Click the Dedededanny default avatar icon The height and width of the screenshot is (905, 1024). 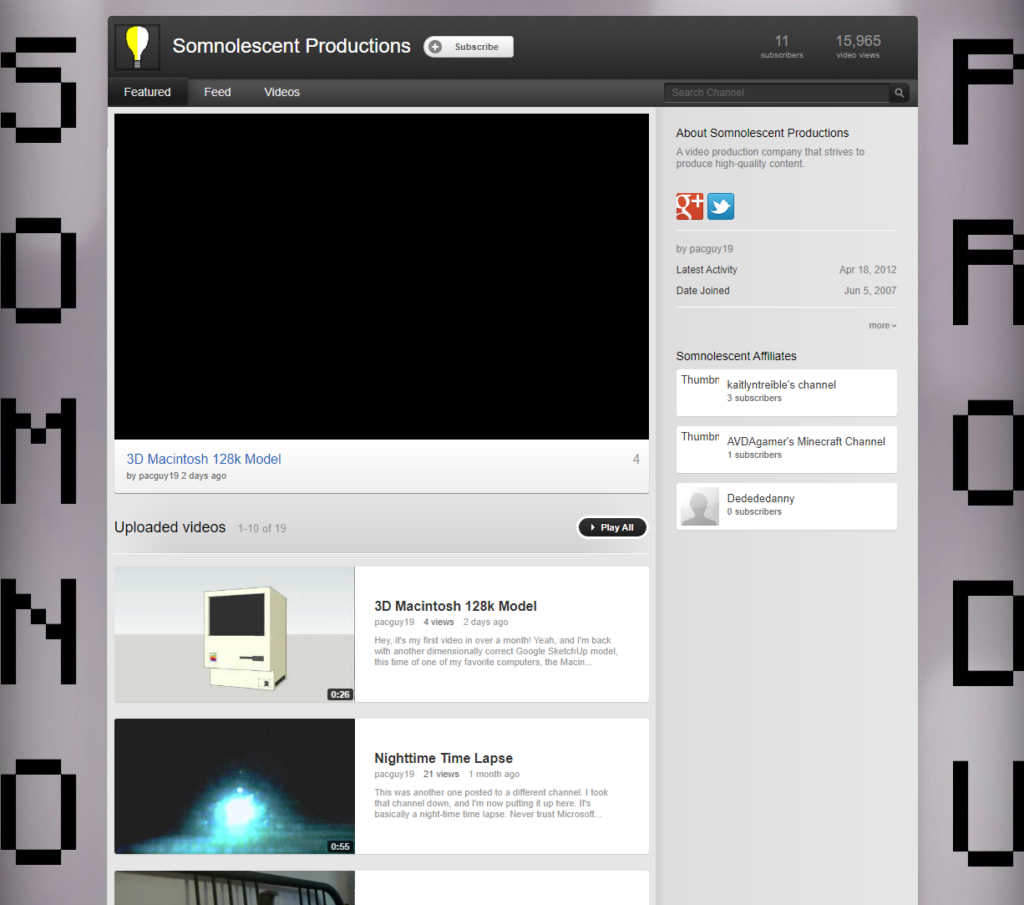coord(699,506)
